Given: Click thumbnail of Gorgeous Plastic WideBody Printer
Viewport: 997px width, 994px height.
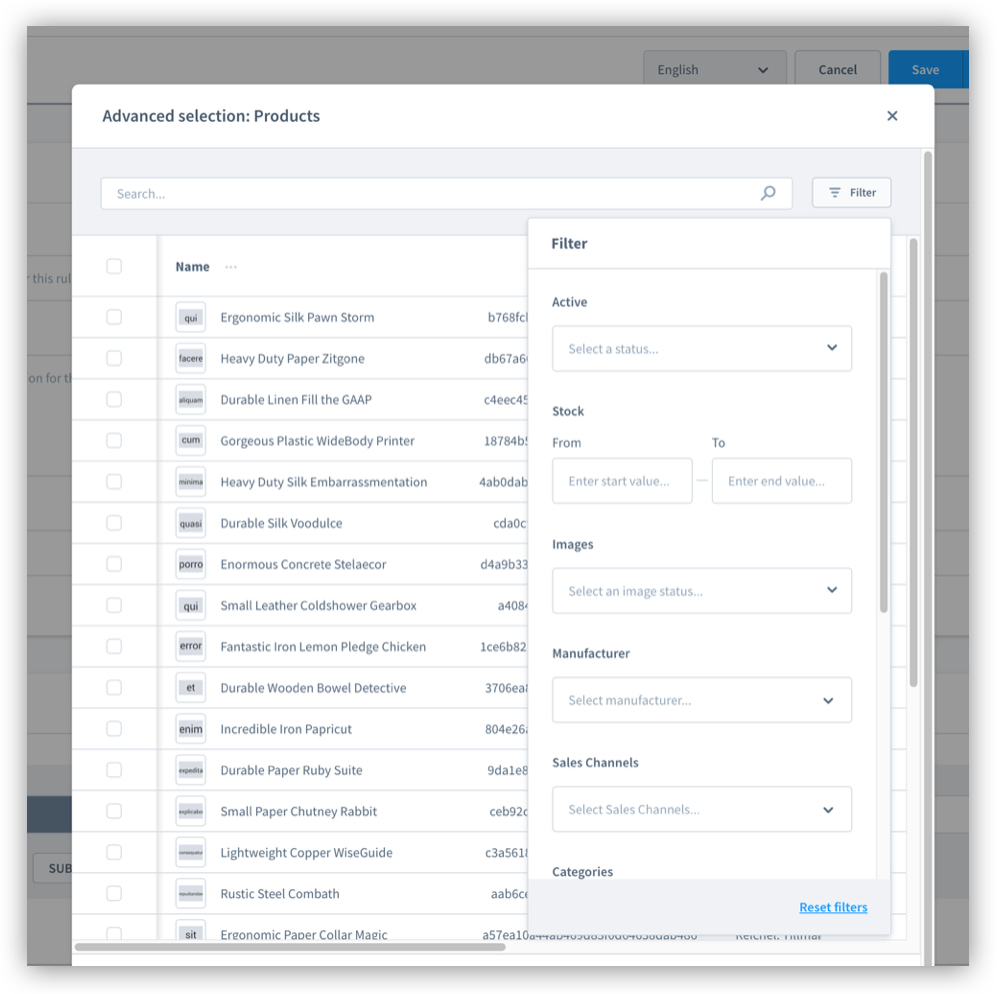Looking at the screenshot, I should (191, 441).
